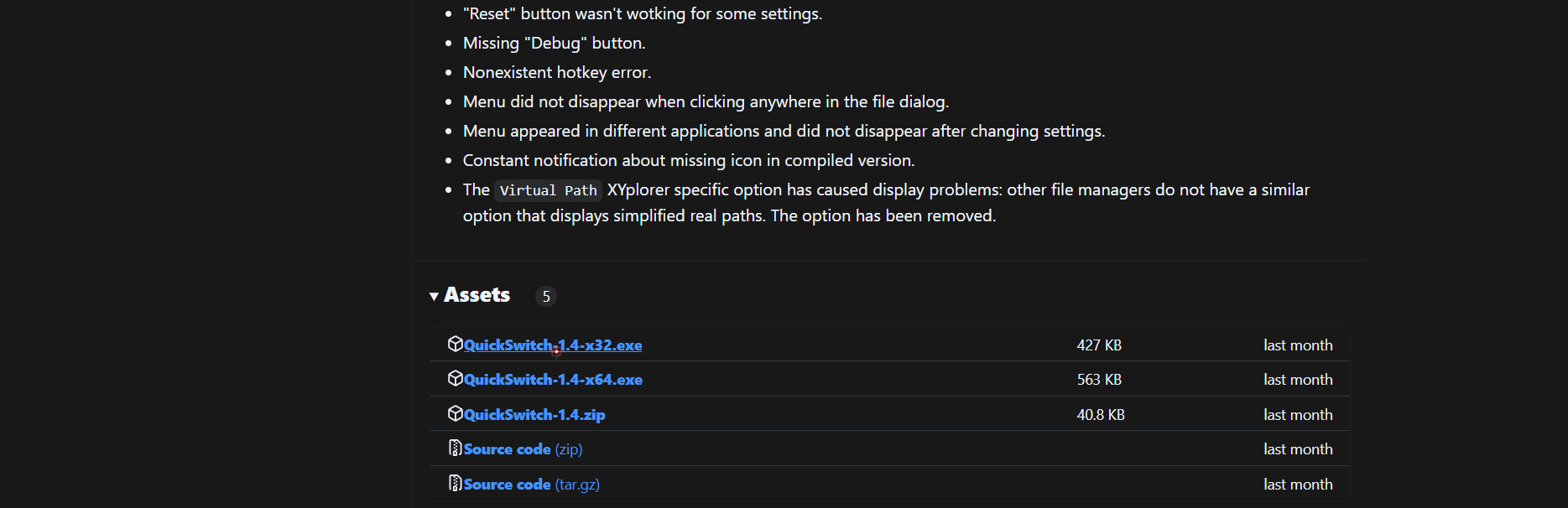Download the QuickSwitch-1.4.zip archive
Image resolution: width=1568 pixels, height=508 pixels.
(534, 415)
